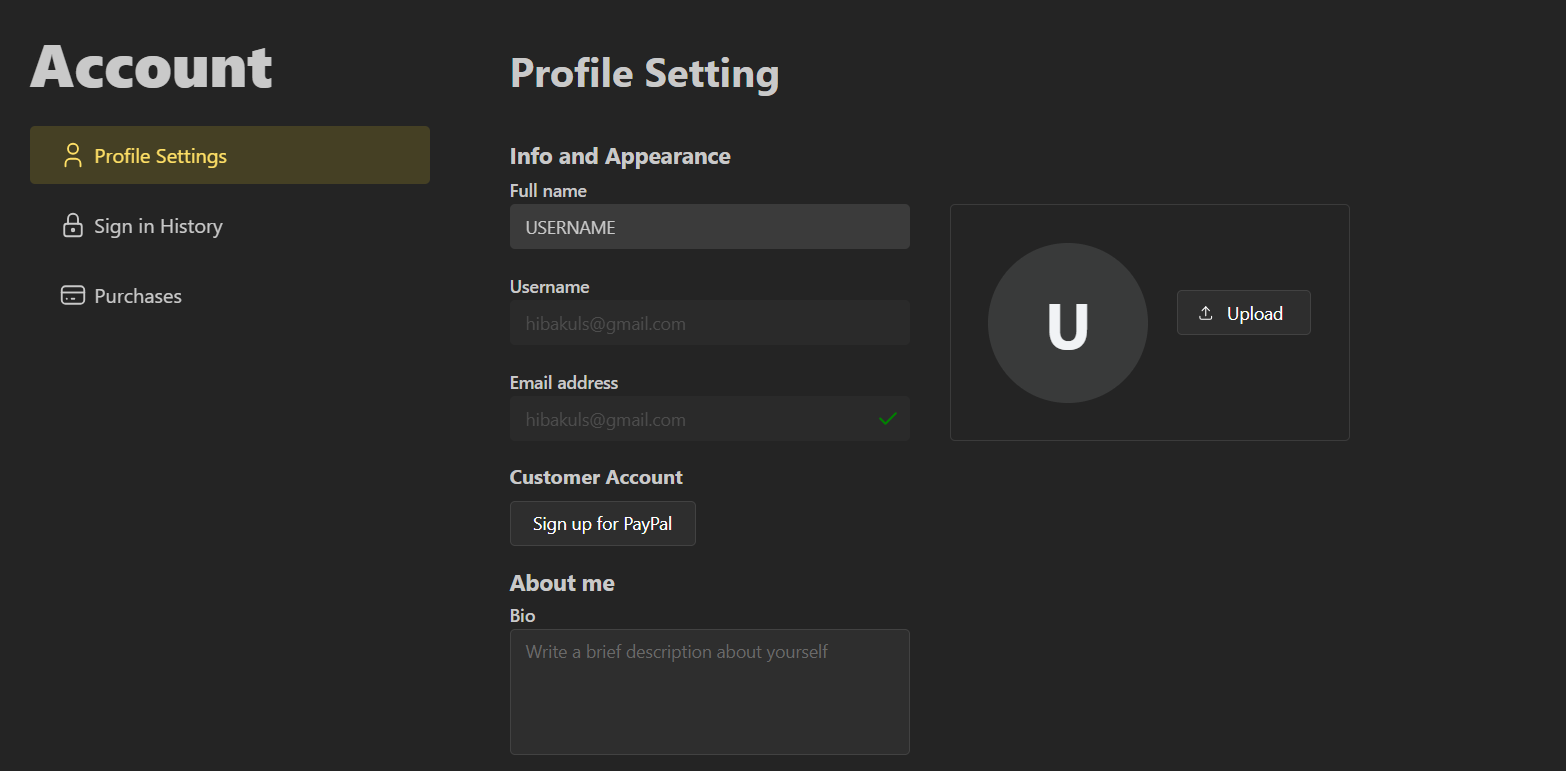1566x771 pixels.
Task: Click the Profile Setting page title
Action: [x=644, y=74]
